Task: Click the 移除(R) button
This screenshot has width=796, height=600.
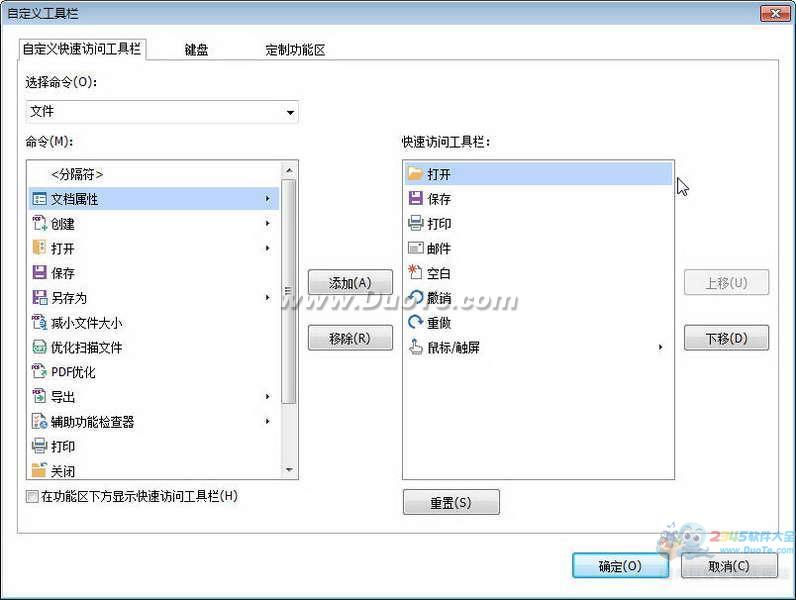Action: point(350,338)
